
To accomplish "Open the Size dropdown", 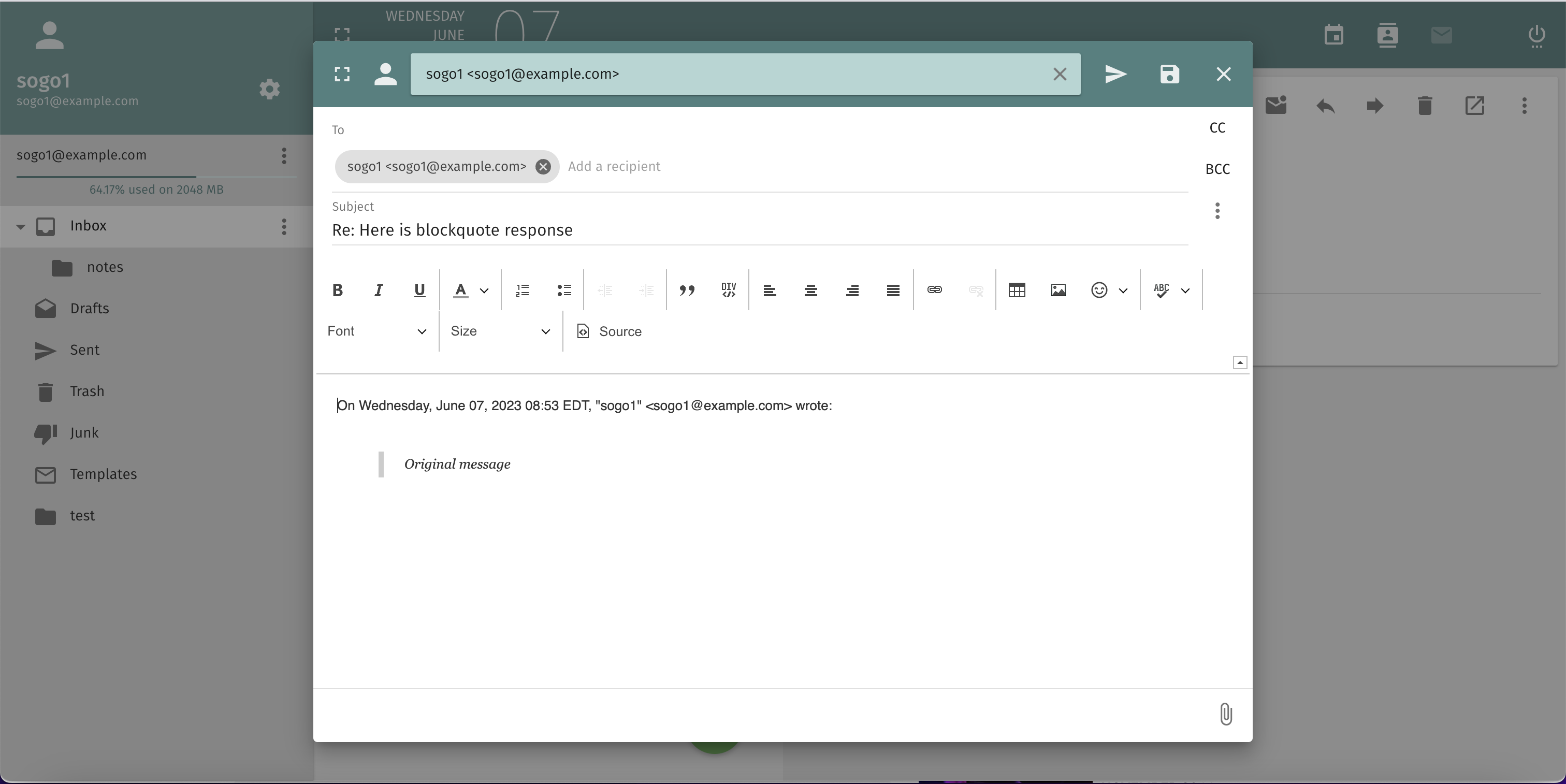I will [x=500, y=331].
